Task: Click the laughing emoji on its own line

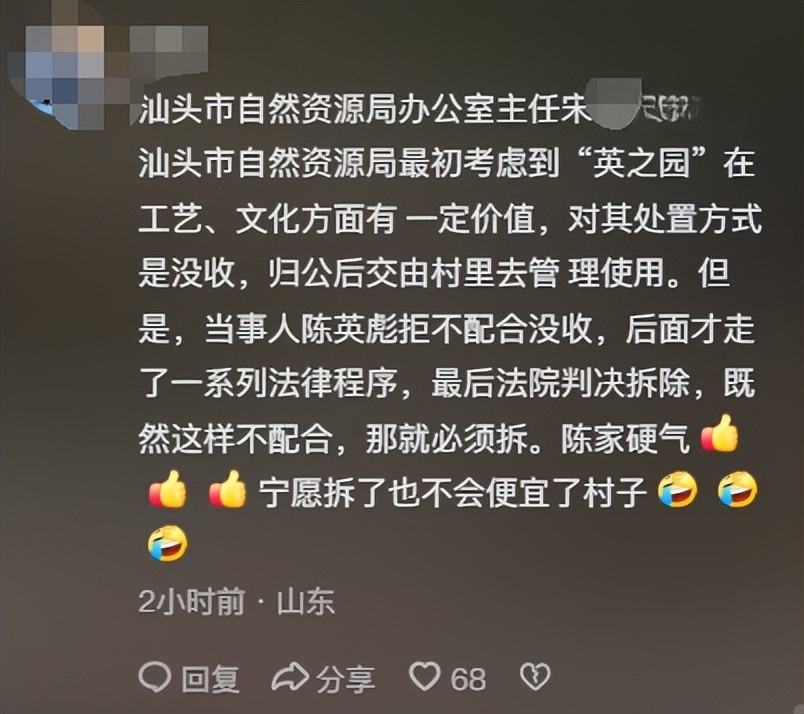Action: (x=168, y=544)
